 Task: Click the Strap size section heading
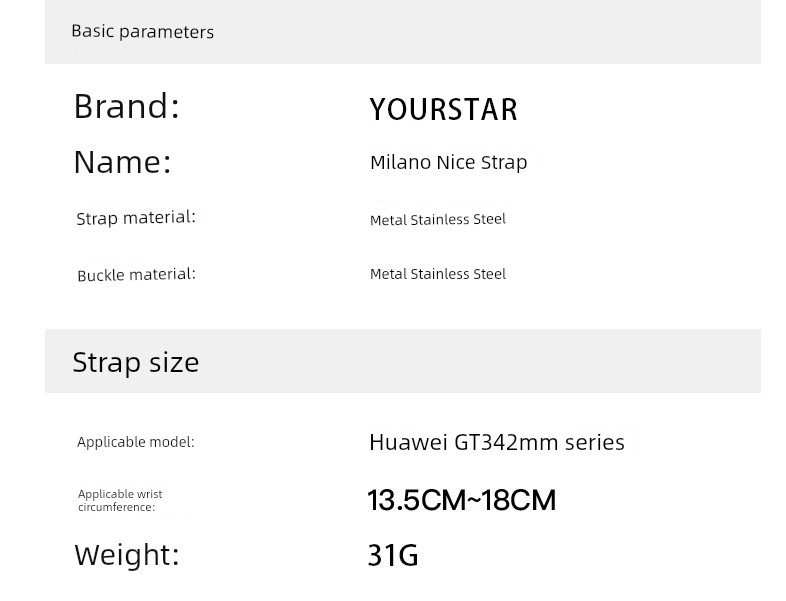pyautogui.click(x=135, y=362)
